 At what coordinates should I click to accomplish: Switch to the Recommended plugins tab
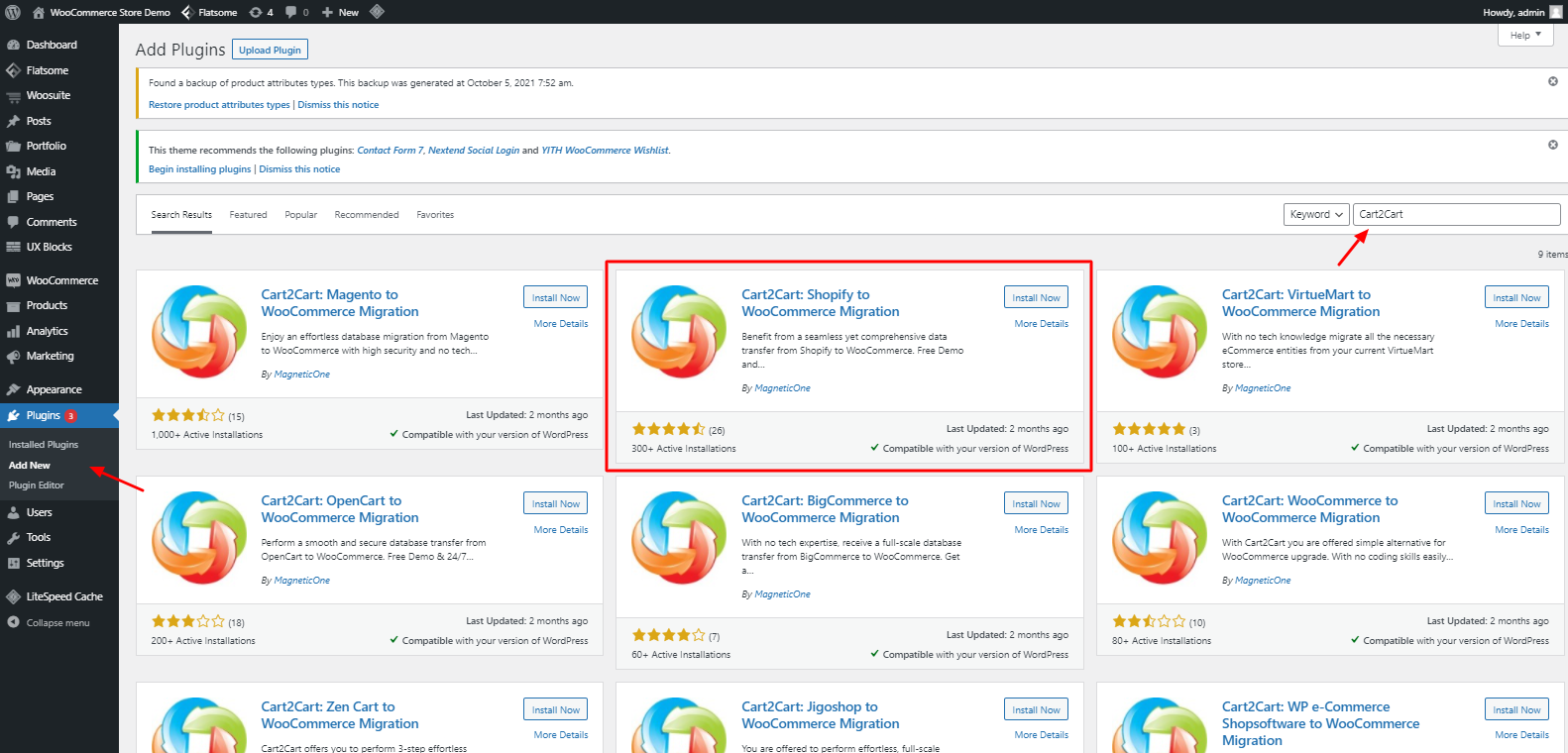pos(367,215)
